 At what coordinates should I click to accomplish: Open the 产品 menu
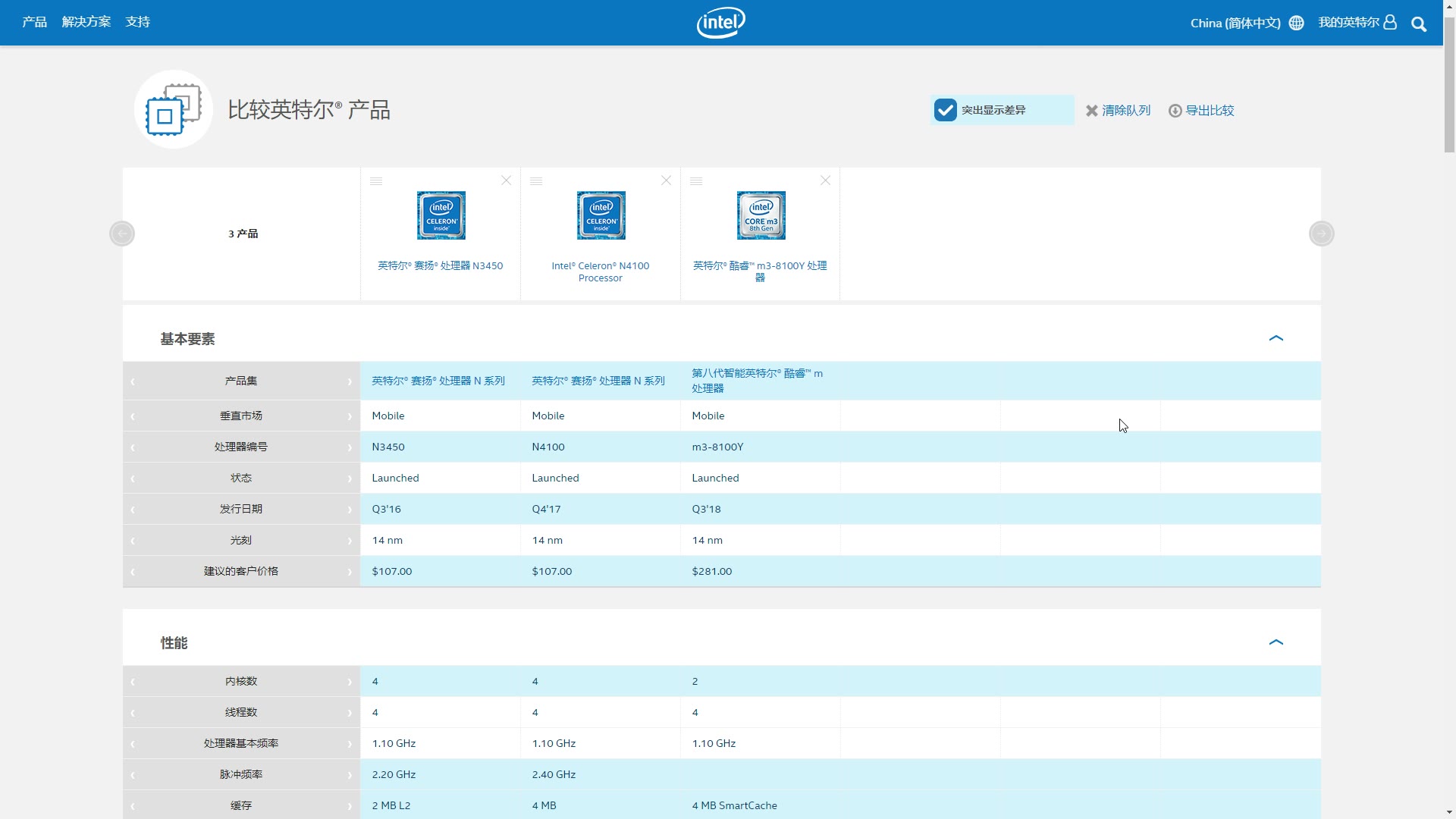tap(34, 22)
